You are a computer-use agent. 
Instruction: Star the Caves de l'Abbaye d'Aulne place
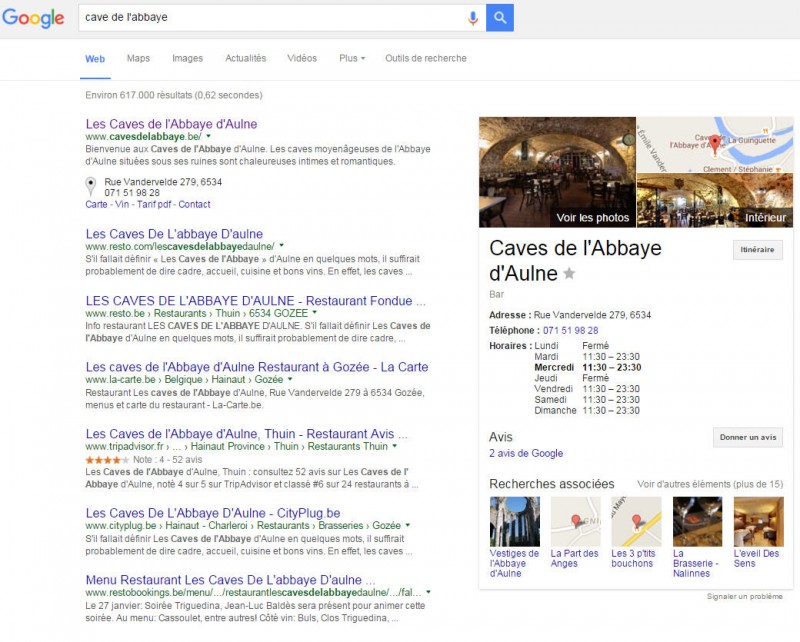coord(569,274)
